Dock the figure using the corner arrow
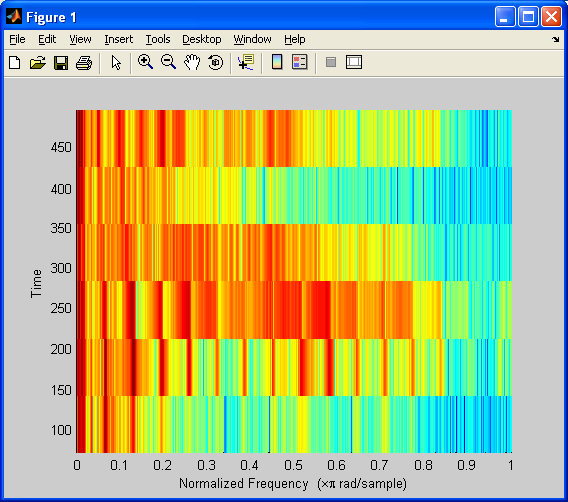 556,39
